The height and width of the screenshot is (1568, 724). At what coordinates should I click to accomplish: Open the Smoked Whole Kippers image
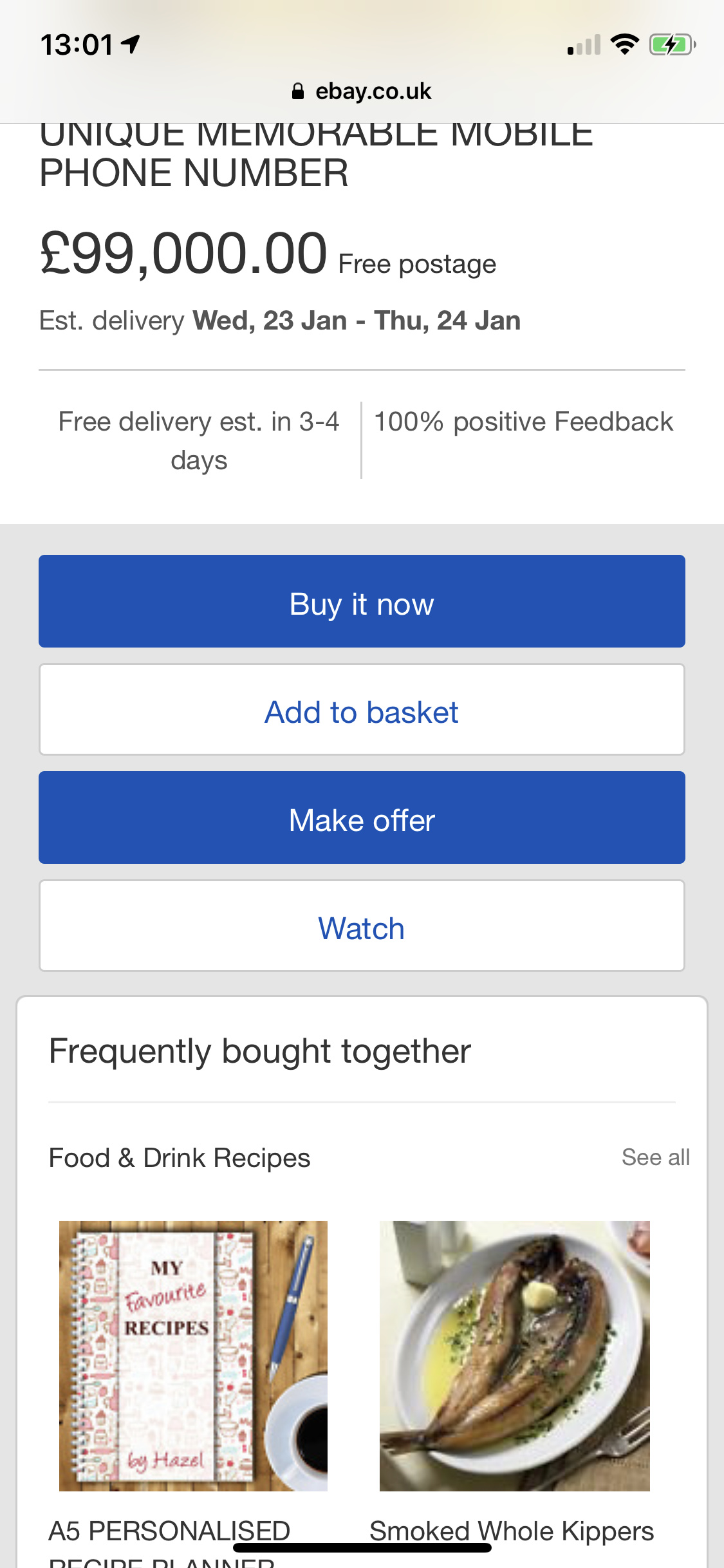pos(514,1356)
